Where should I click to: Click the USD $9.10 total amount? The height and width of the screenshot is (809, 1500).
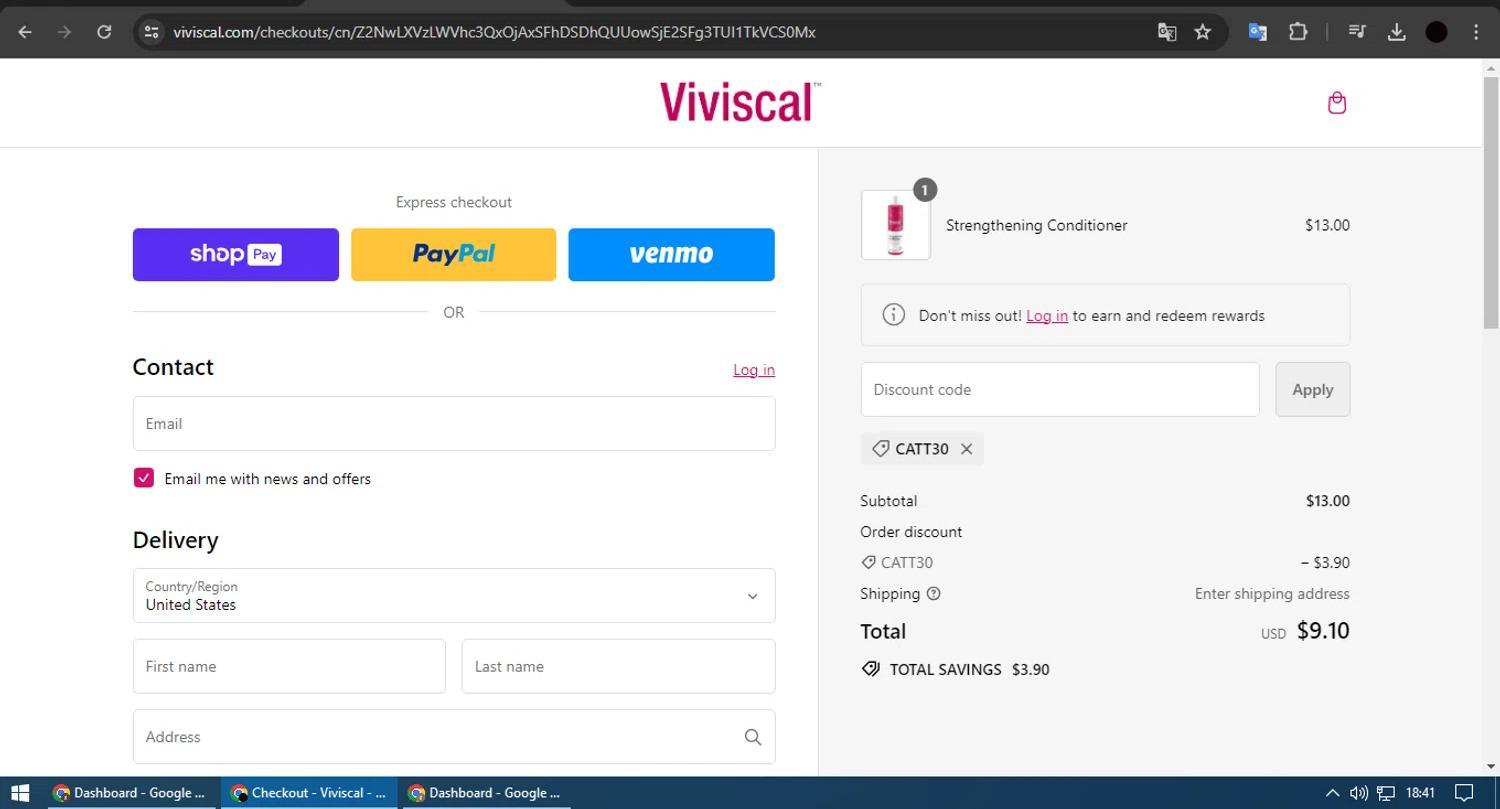tap(1305, 631)
